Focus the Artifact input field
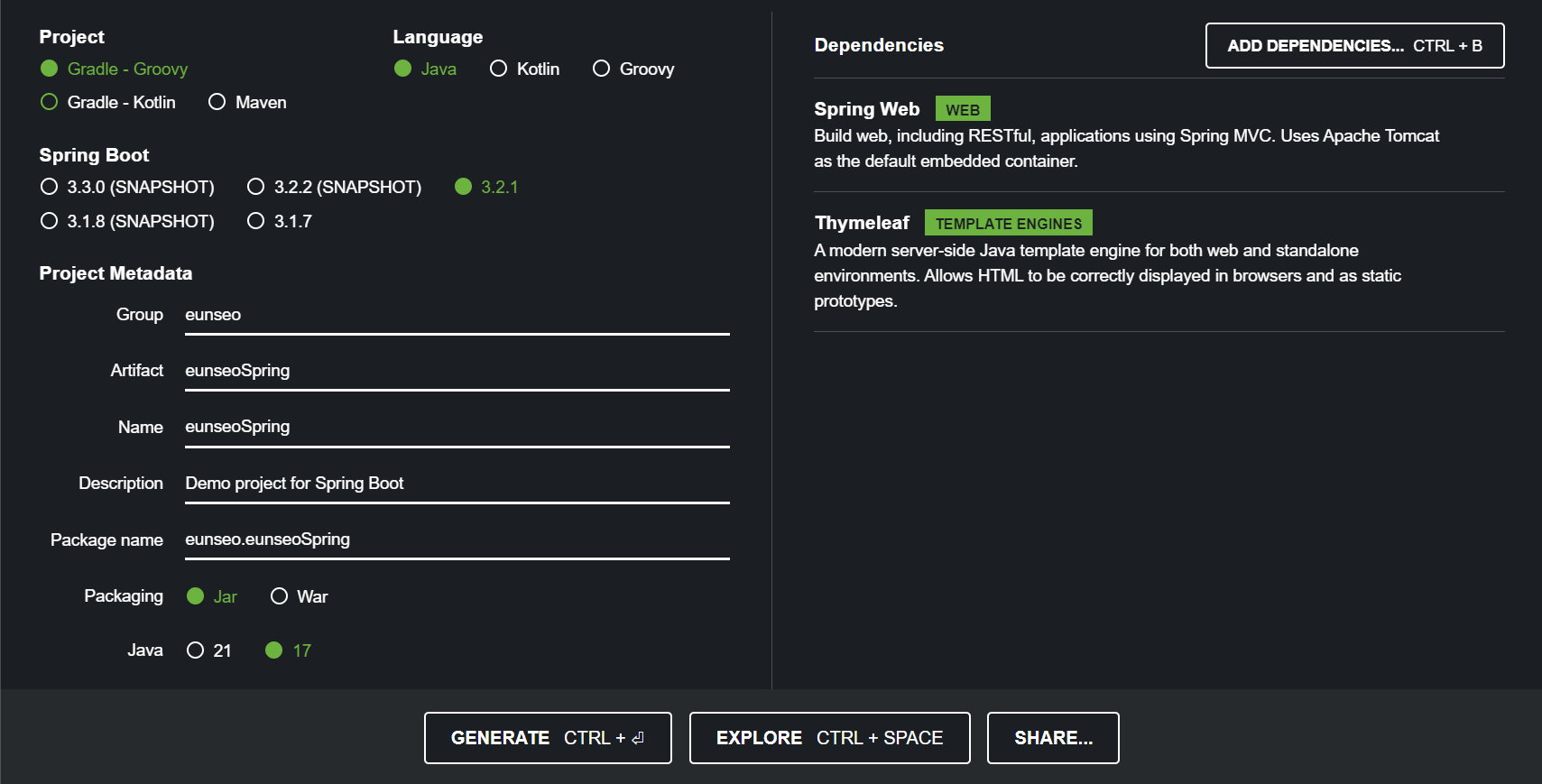The height and width of the screenshot is (784, 1542). coord(457,371)
